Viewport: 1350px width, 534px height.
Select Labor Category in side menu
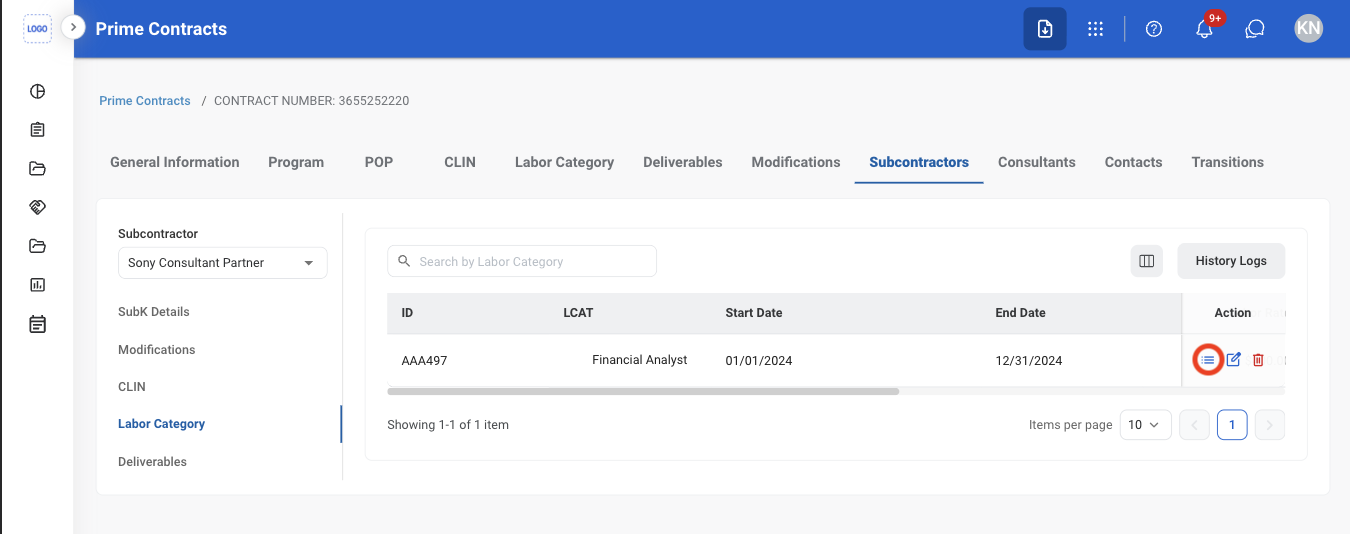tap(162, 424)
